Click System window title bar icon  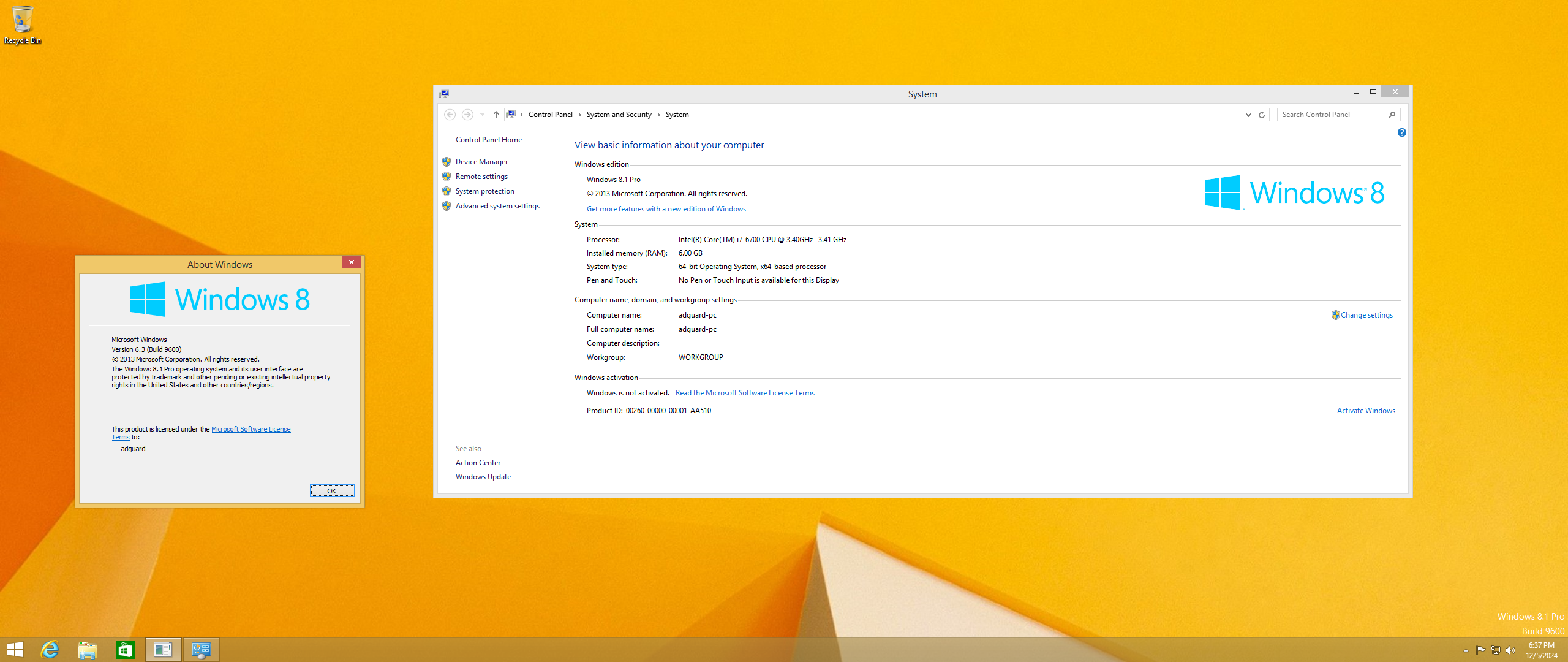tap(445, 94)
